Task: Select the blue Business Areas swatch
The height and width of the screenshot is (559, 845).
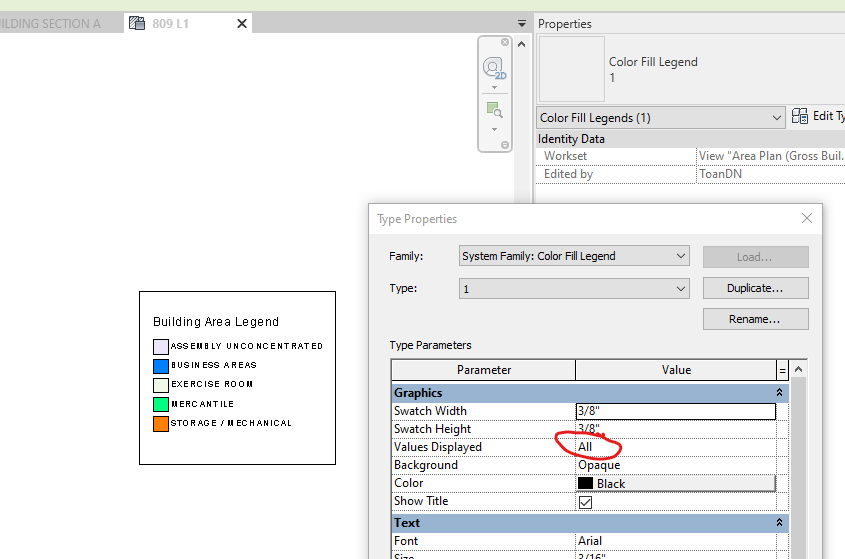Action: point(161,366)
